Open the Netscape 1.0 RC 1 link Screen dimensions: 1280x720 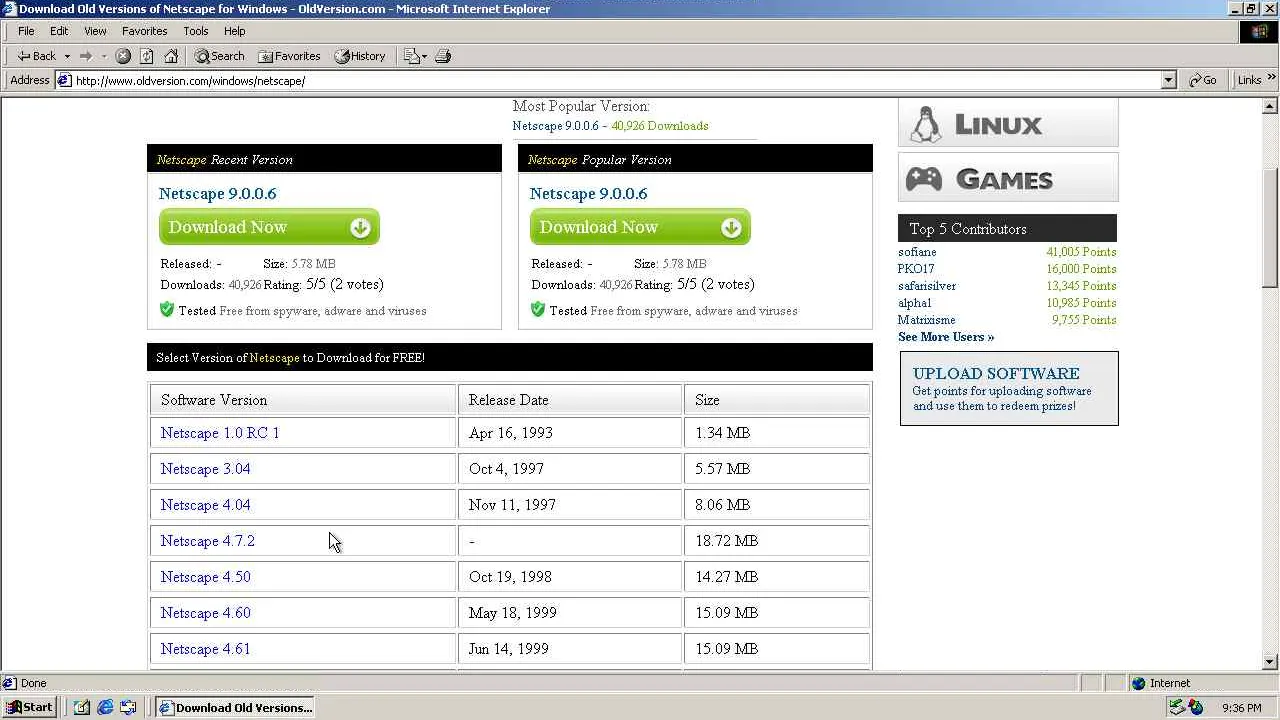point(220,433)
